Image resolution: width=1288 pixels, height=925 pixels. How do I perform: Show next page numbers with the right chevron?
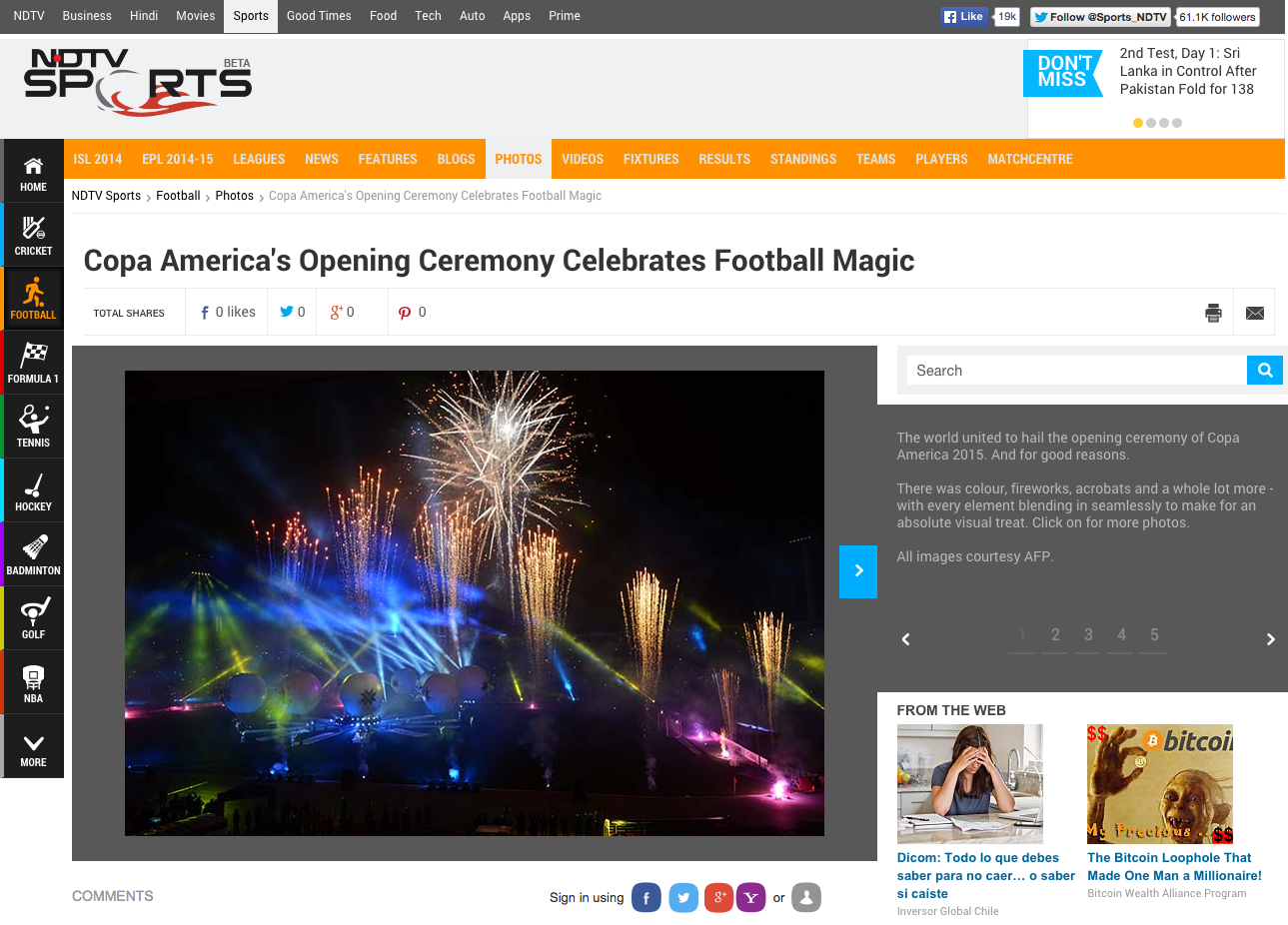point(1270,639)
